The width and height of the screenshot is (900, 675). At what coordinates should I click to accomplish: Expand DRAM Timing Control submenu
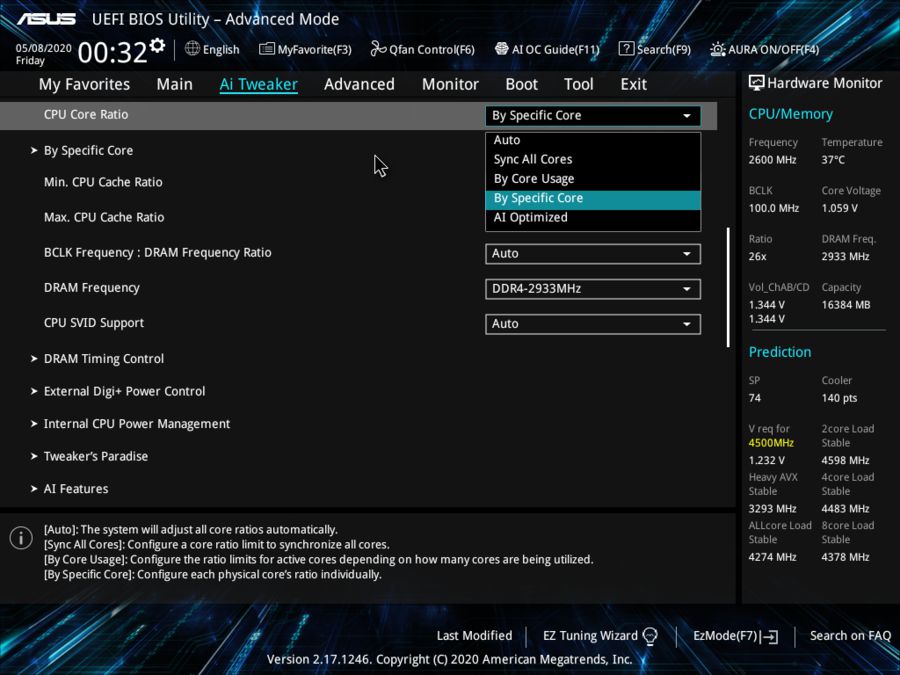click(97, 359)
